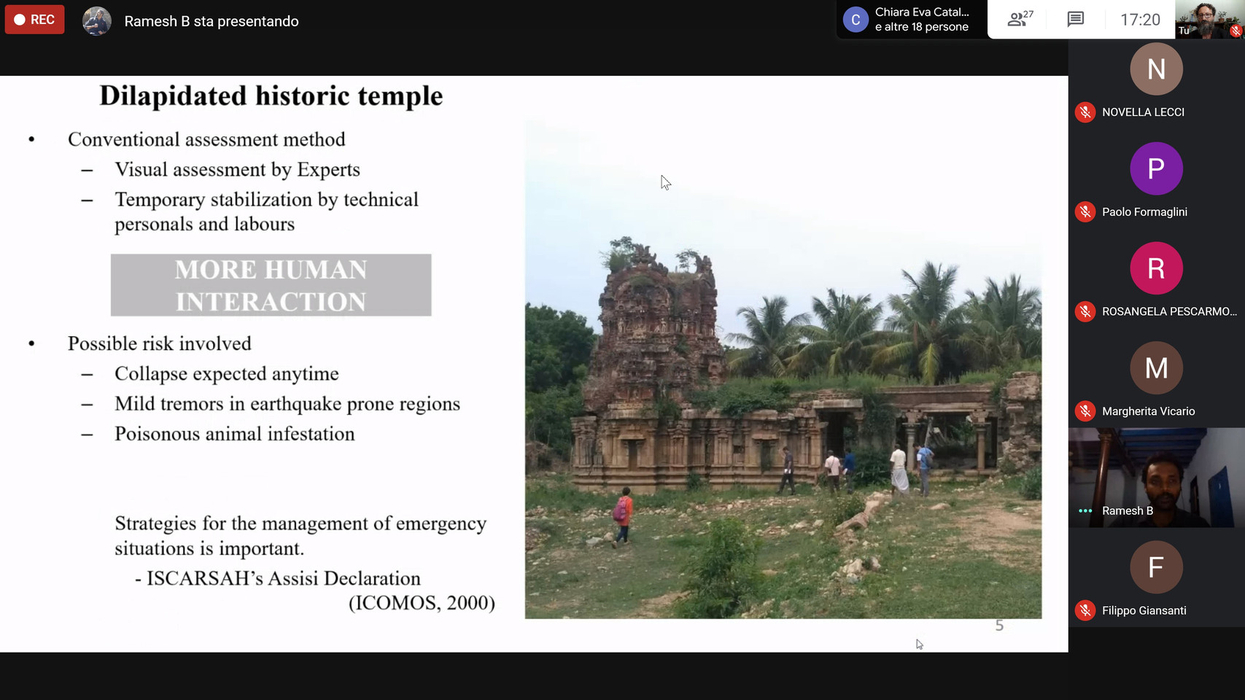Click the muted mic icon beside Filippo Giansanti
The image size is (1245, 700).
pyautogui.click(x=1085, y=610)
